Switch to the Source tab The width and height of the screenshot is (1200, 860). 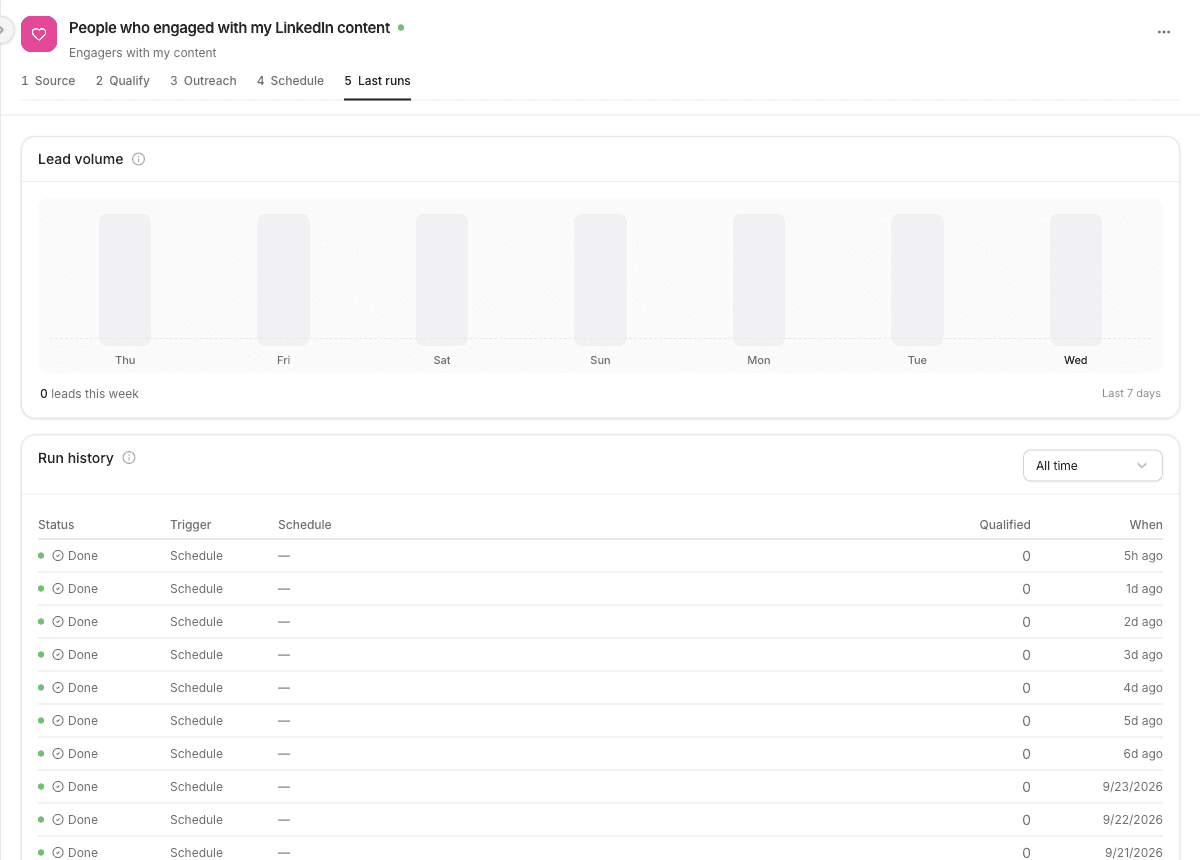click(x=48, y=81)
